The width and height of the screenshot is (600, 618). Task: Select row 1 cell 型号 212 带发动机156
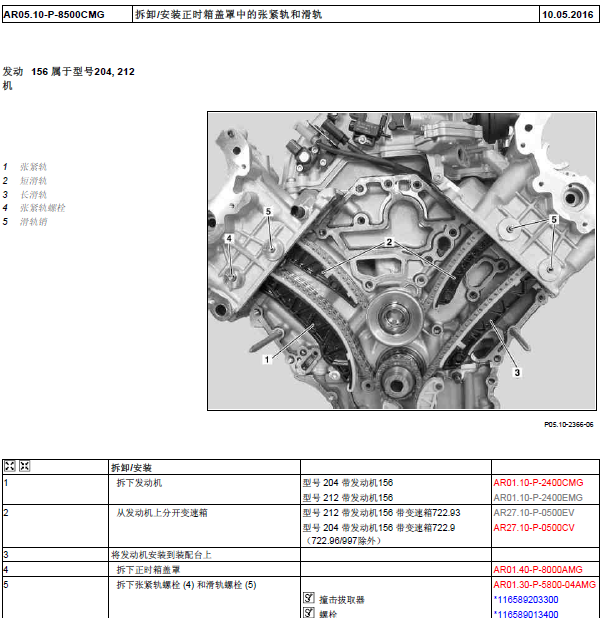pos(348,498)
